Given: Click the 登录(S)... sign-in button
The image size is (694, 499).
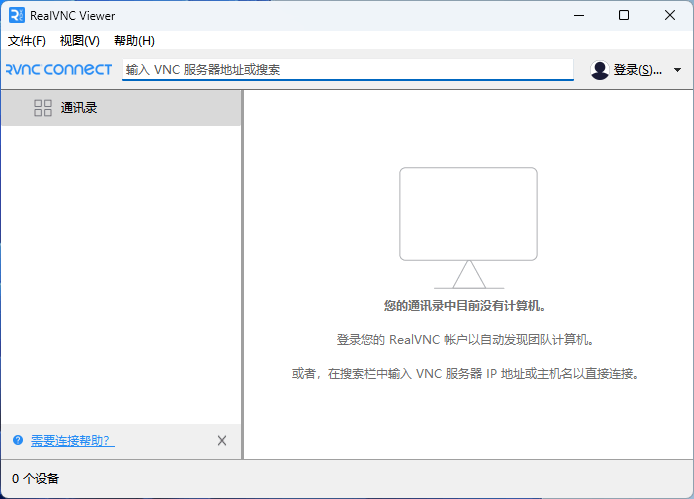Looking at the screenshot, I should (x=637, y=70).
